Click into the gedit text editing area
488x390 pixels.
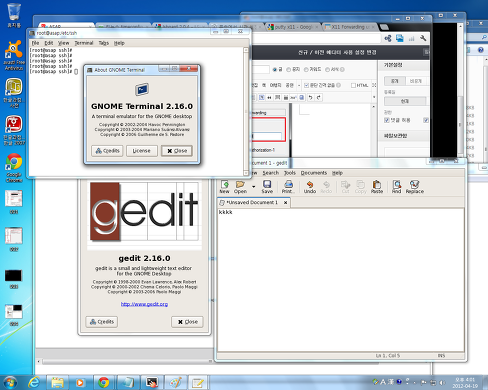coord(340,280)
